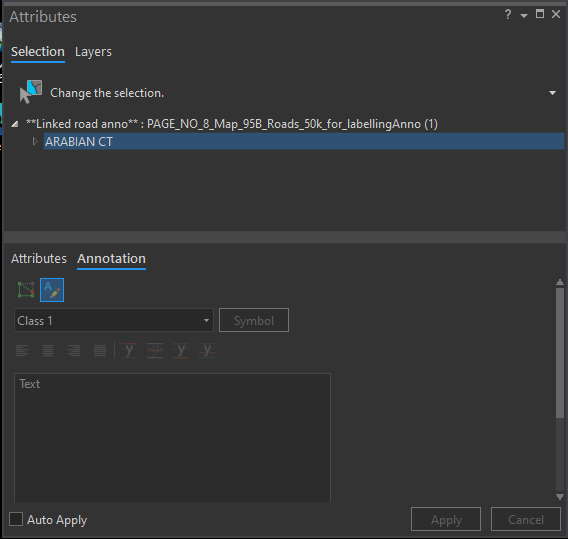Open the Change the selection dropdown arrow
Screen dimensions: 568x539
point(552,93)
